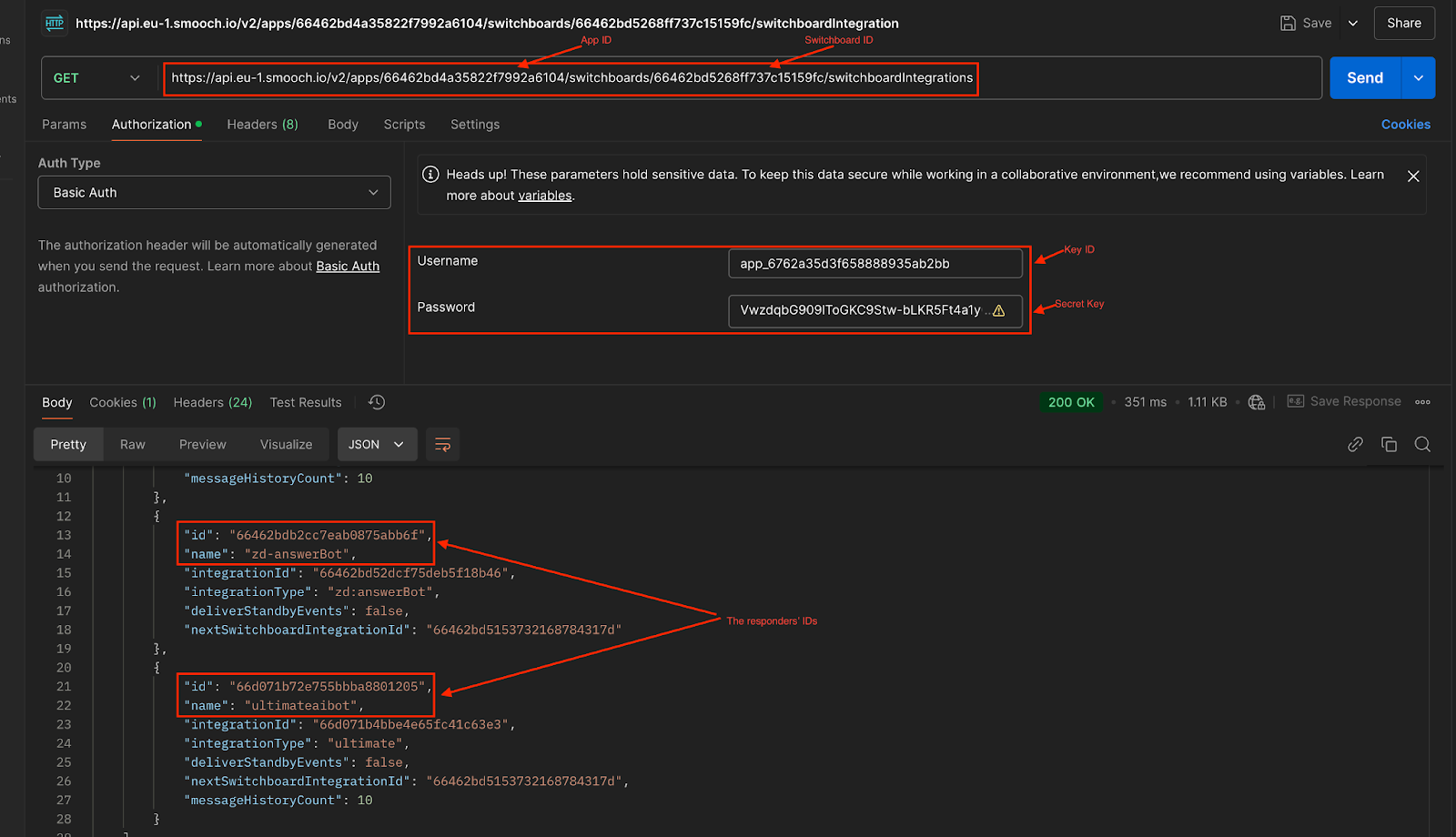This screenshot has width=1456, height=837.
Task: Switch to the Params tab
Action: click(64, 125)
